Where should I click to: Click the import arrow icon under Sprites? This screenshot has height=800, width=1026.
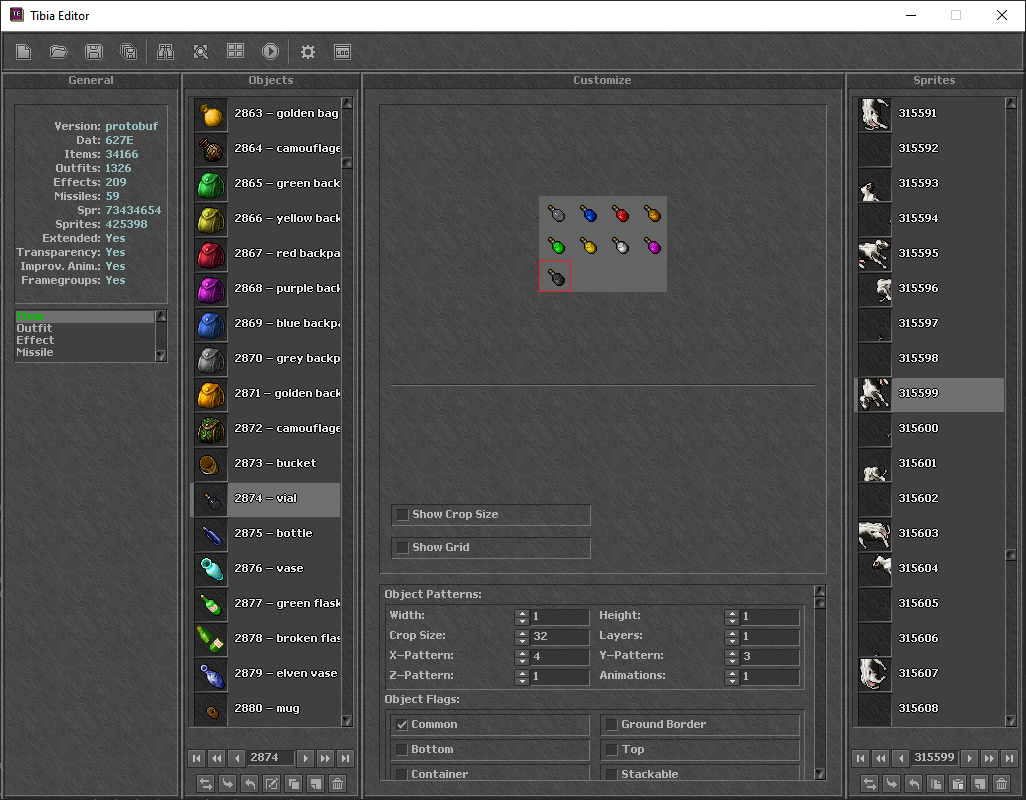click(x=892, y=784)
